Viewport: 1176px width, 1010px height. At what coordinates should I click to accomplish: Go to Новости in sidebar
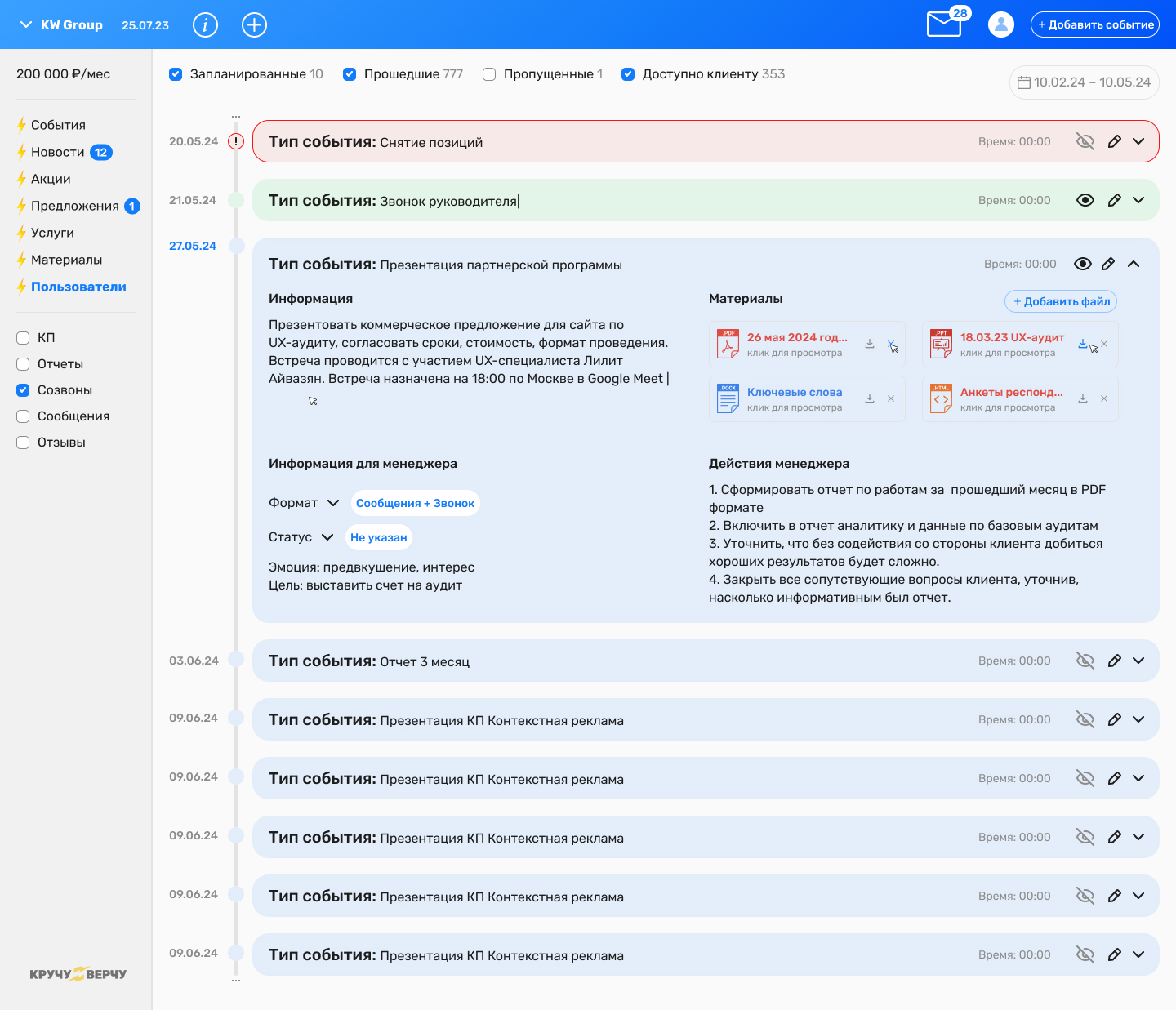click(58, 152)
